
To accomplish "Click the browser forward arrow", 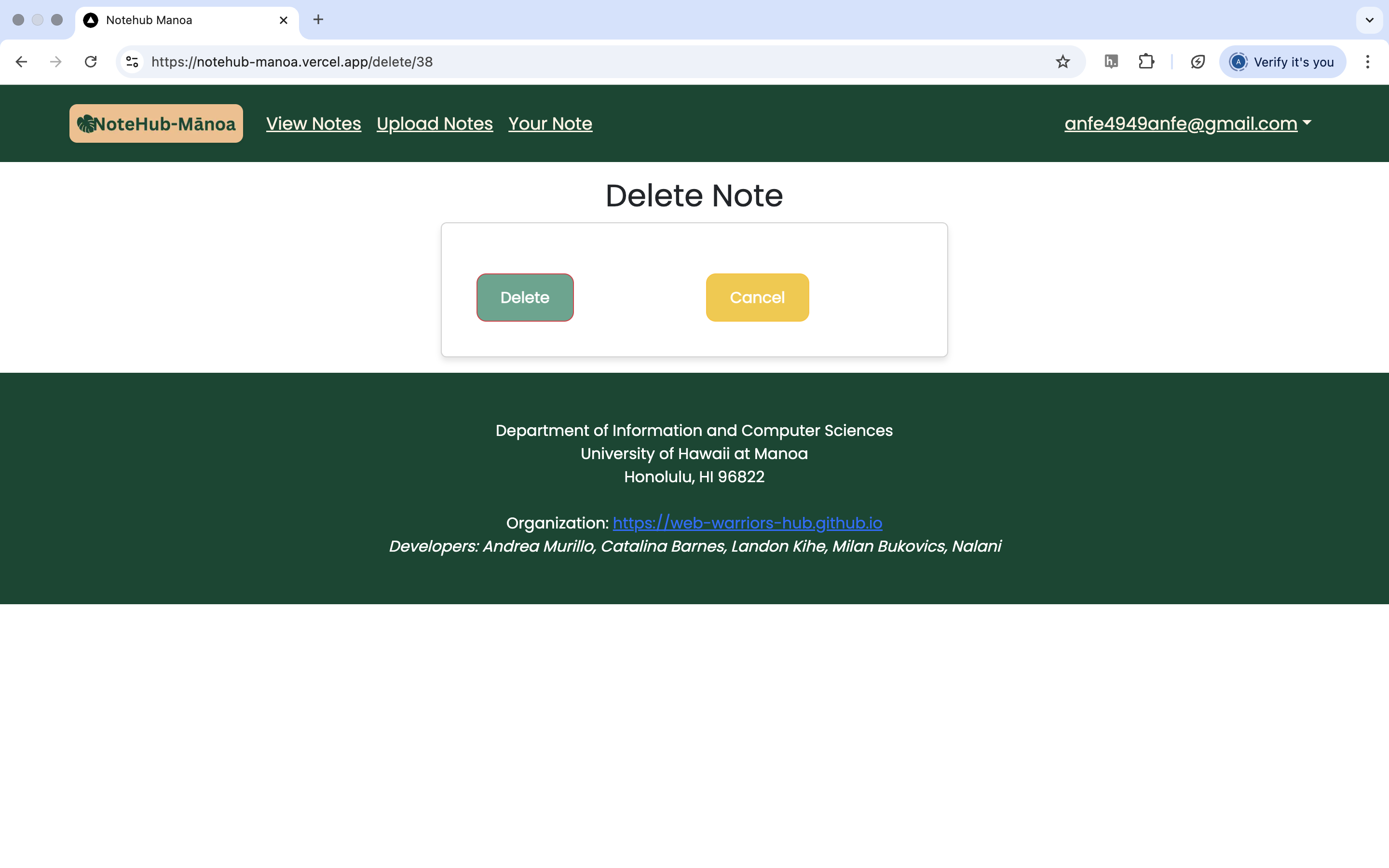I will click(x=55, y=61).
